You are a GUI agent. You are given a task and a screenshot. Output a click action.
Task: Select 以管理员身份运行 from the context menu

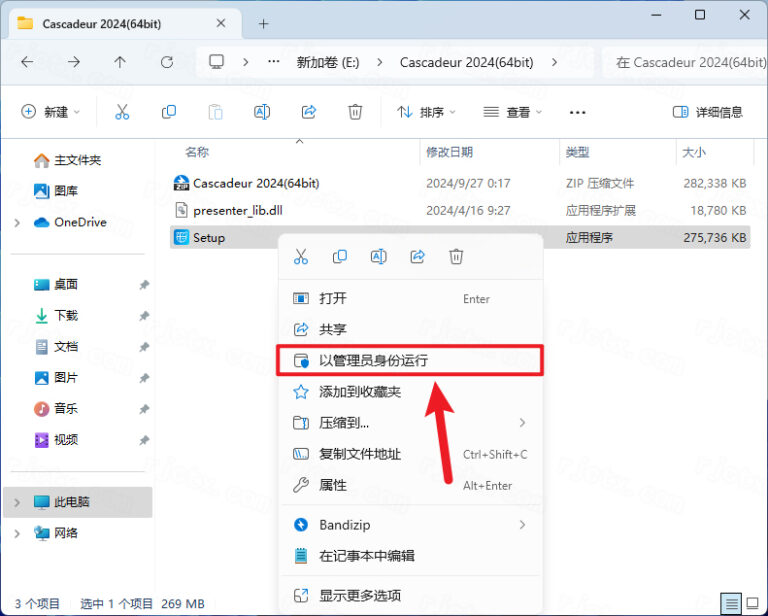[x=373, y=360]
